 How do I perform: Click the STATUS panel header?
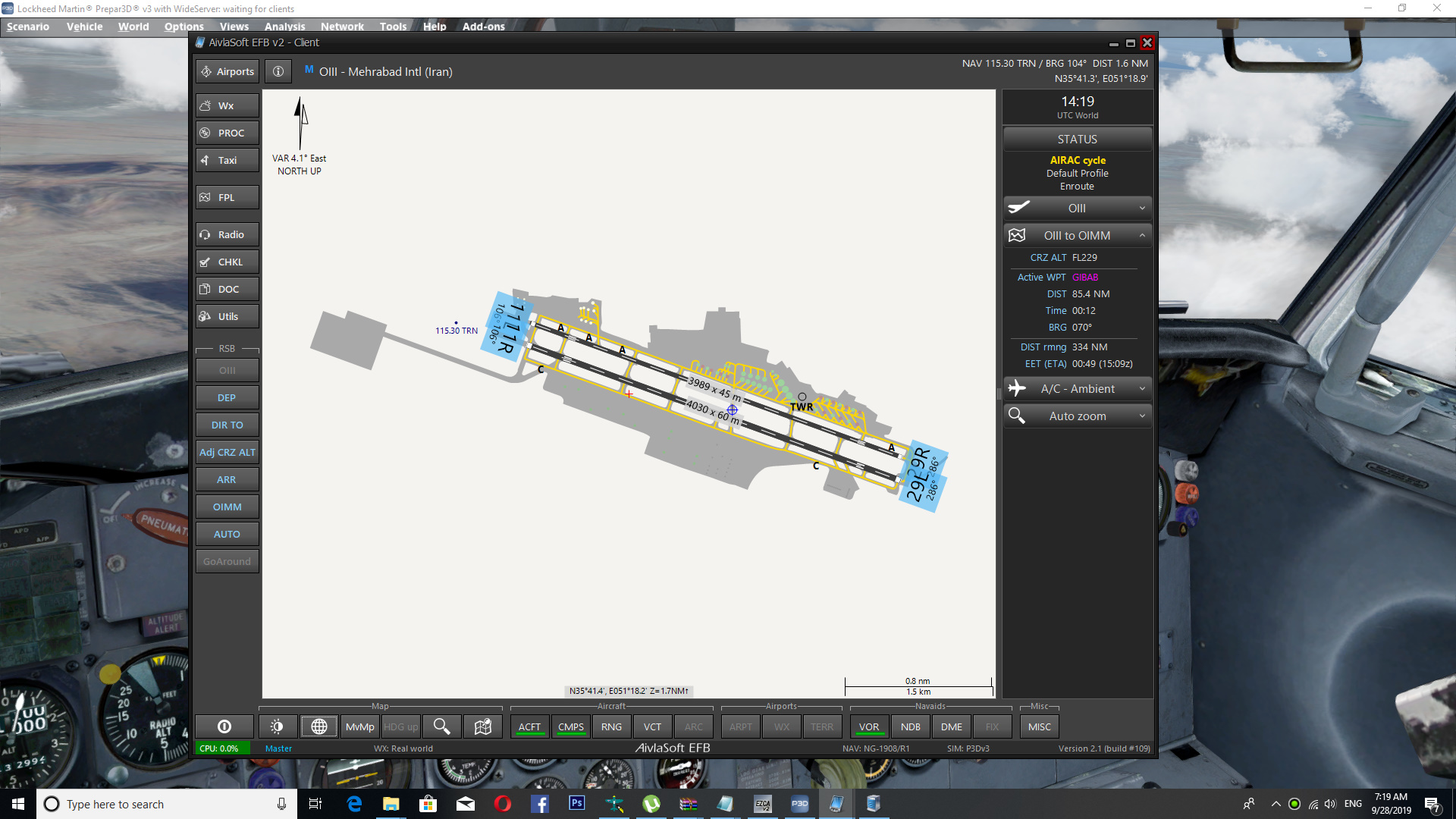(x=1078, y=140)
